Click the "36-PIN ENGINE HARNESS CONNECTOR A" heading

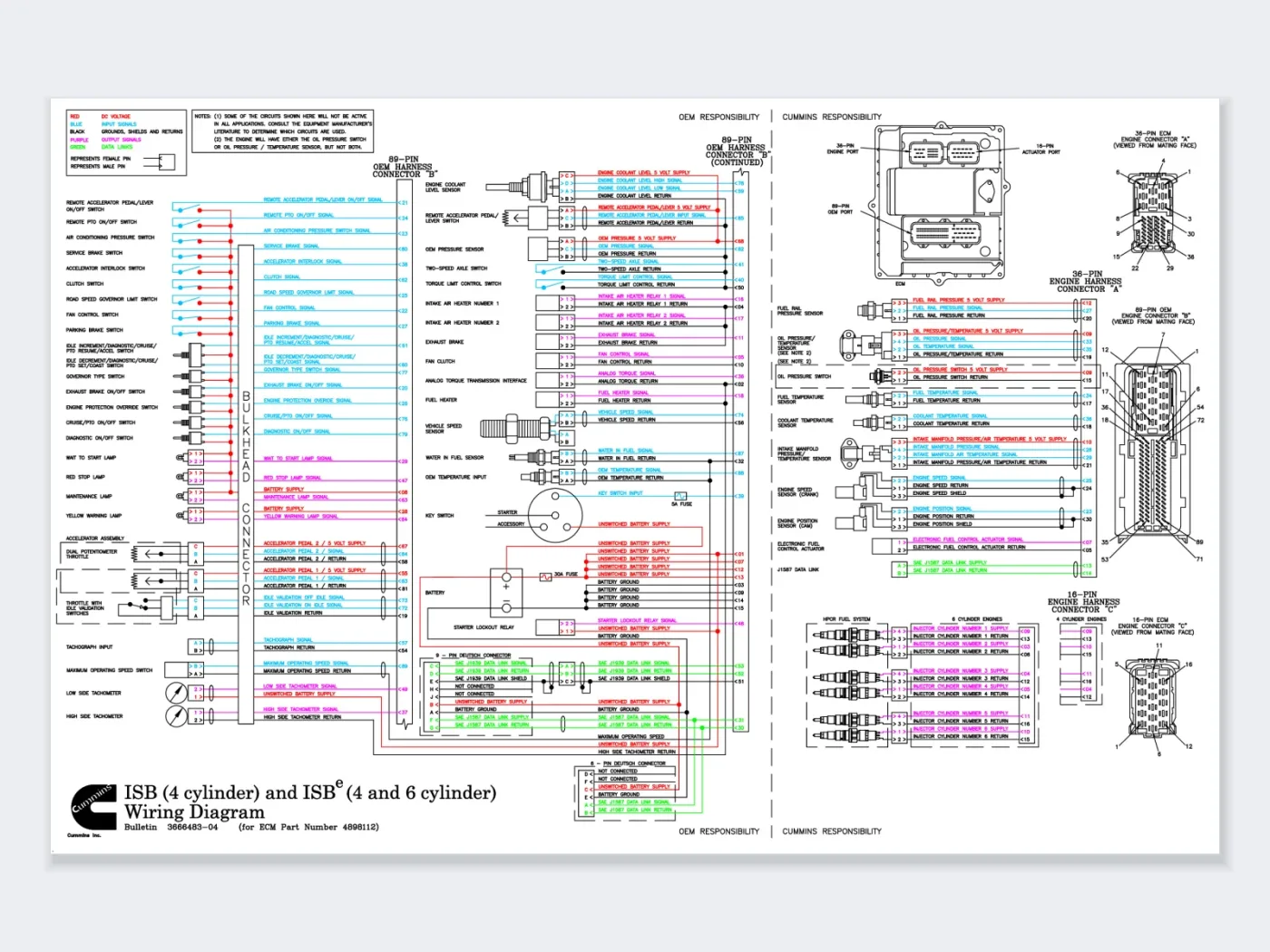[x=1086, y=281]
